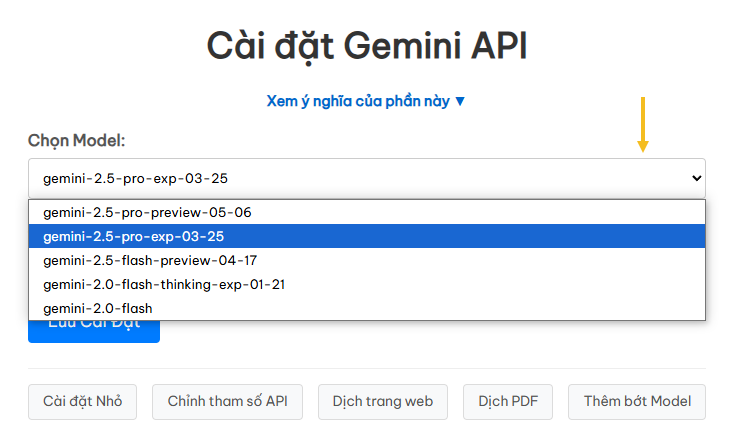Click the Chọn Model select box

coord(366,178)
